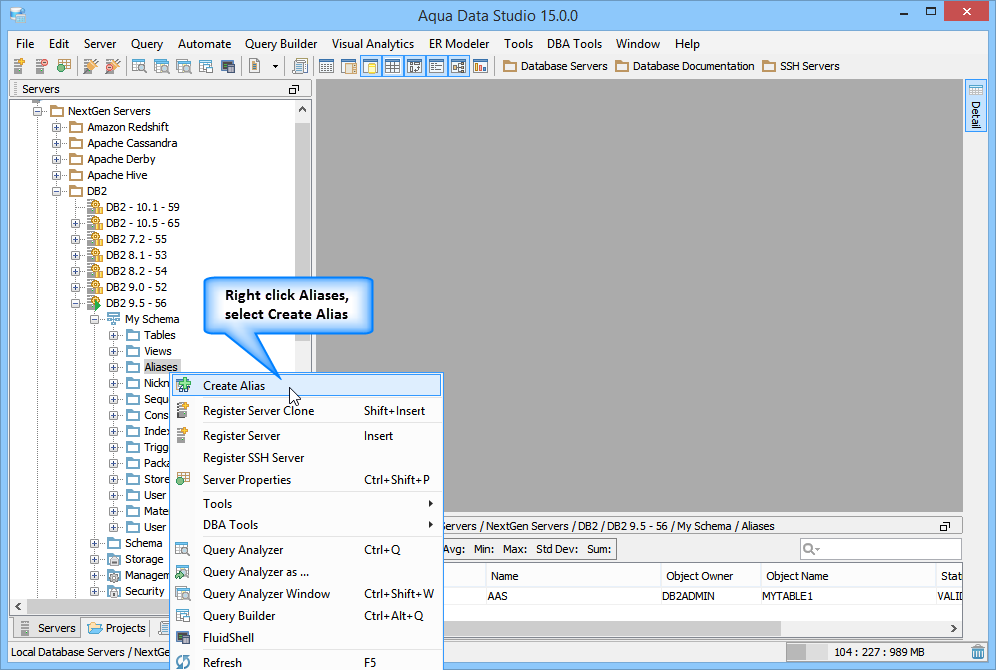This screenshot has width=996, height=670.
Task: Open the ER Modeler menu
Action: [x=459, y=44]
